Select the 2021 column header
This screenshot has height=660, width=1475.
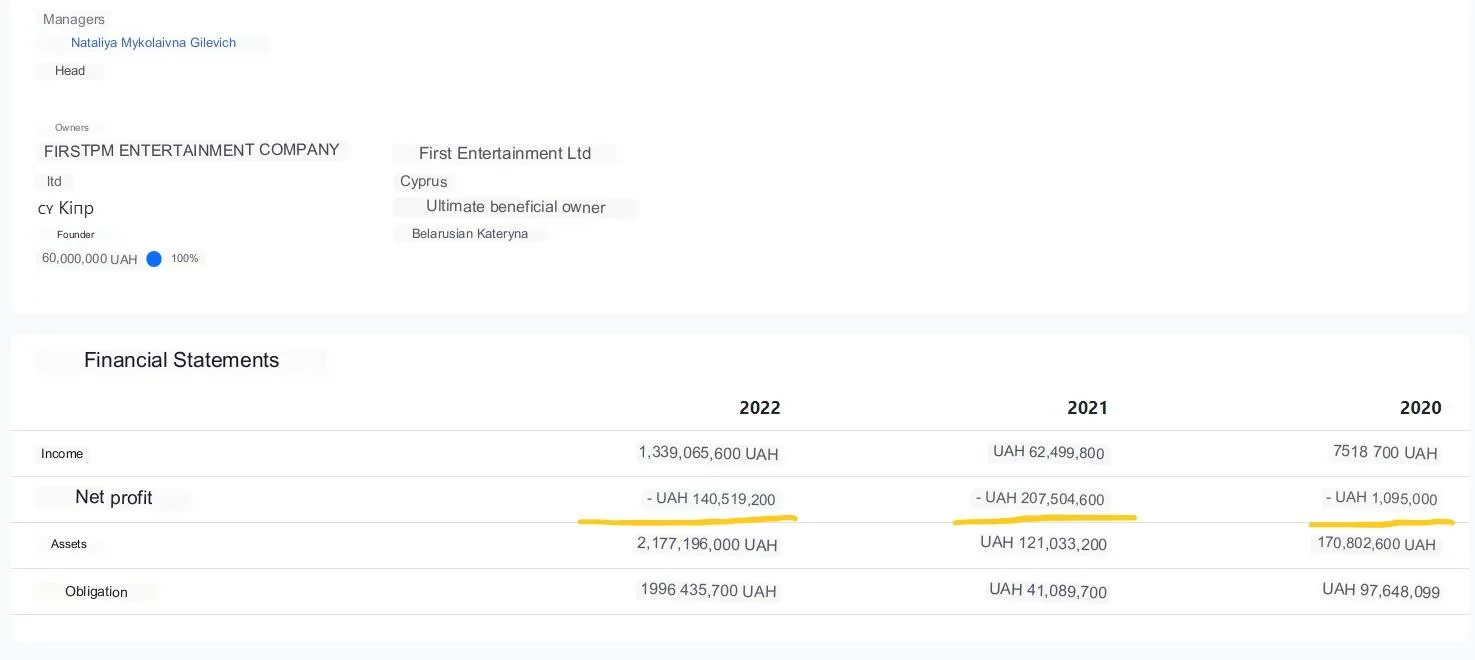[x=1087, y=407]
